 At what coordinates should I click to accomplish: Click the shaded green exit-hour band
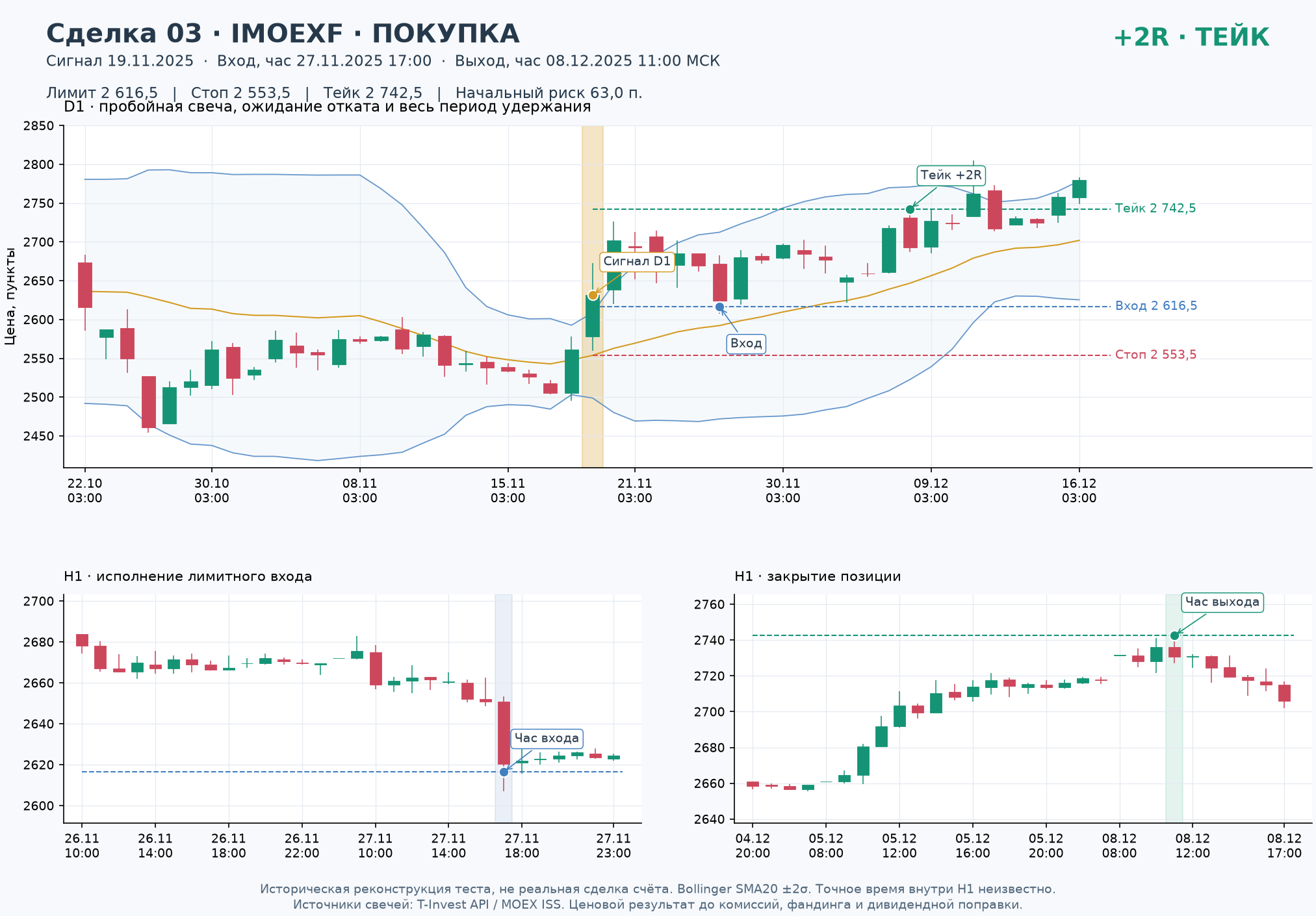(x=1174, y=708)
